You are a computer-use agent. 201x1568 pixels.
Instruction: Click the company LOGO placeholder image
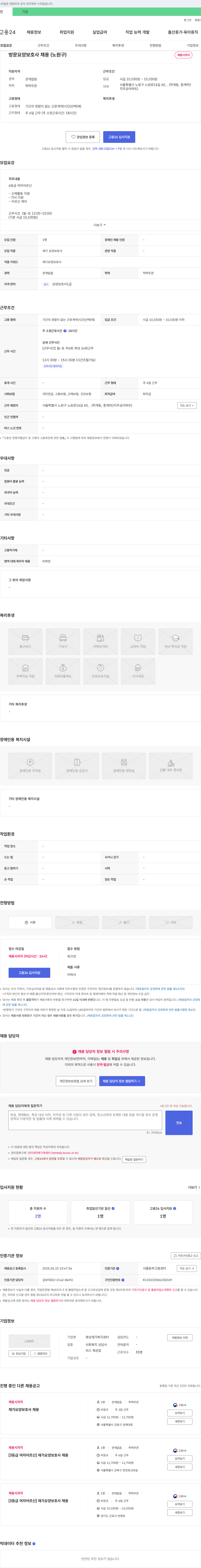[x=29, y=1341]
